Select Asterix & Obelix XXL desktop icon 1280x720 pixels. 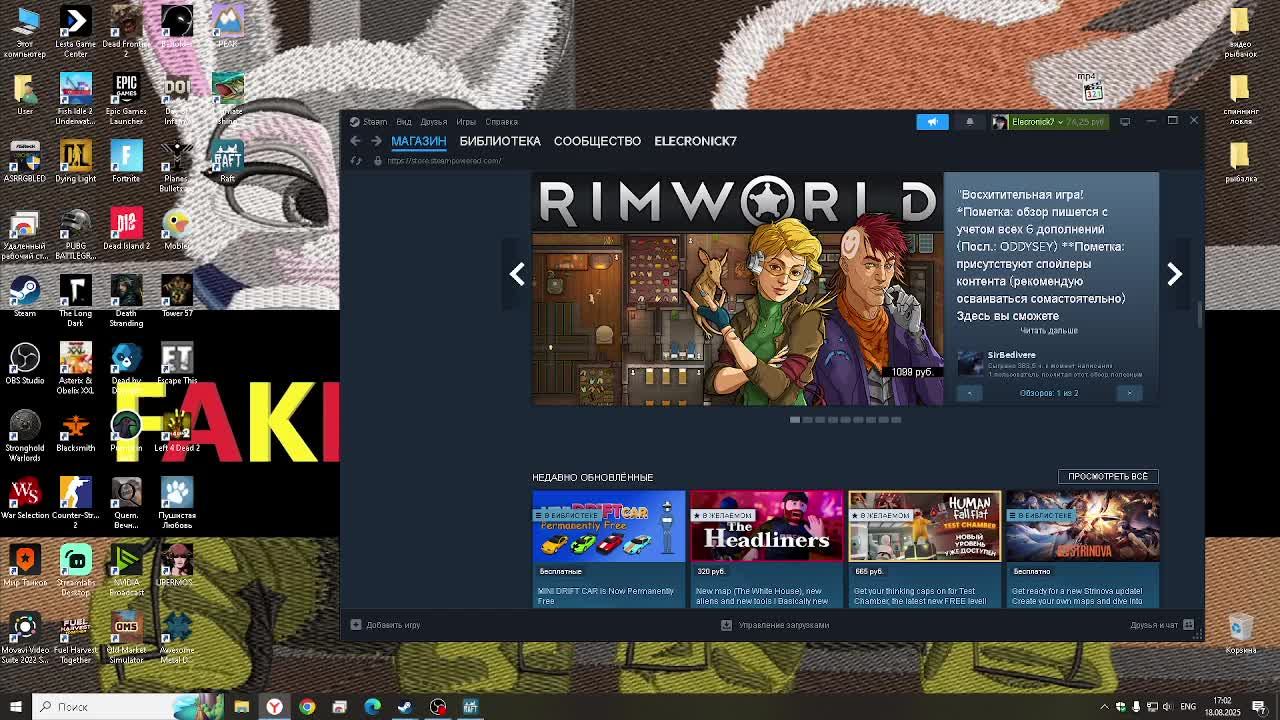click(x=76, y=368)
